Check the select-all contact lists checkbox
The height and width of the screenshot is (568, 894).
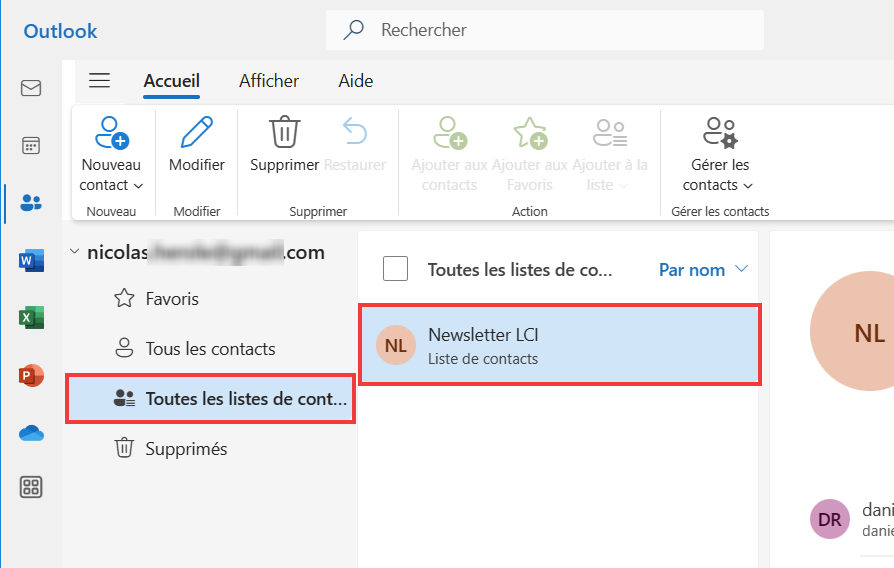click(395, 269)
